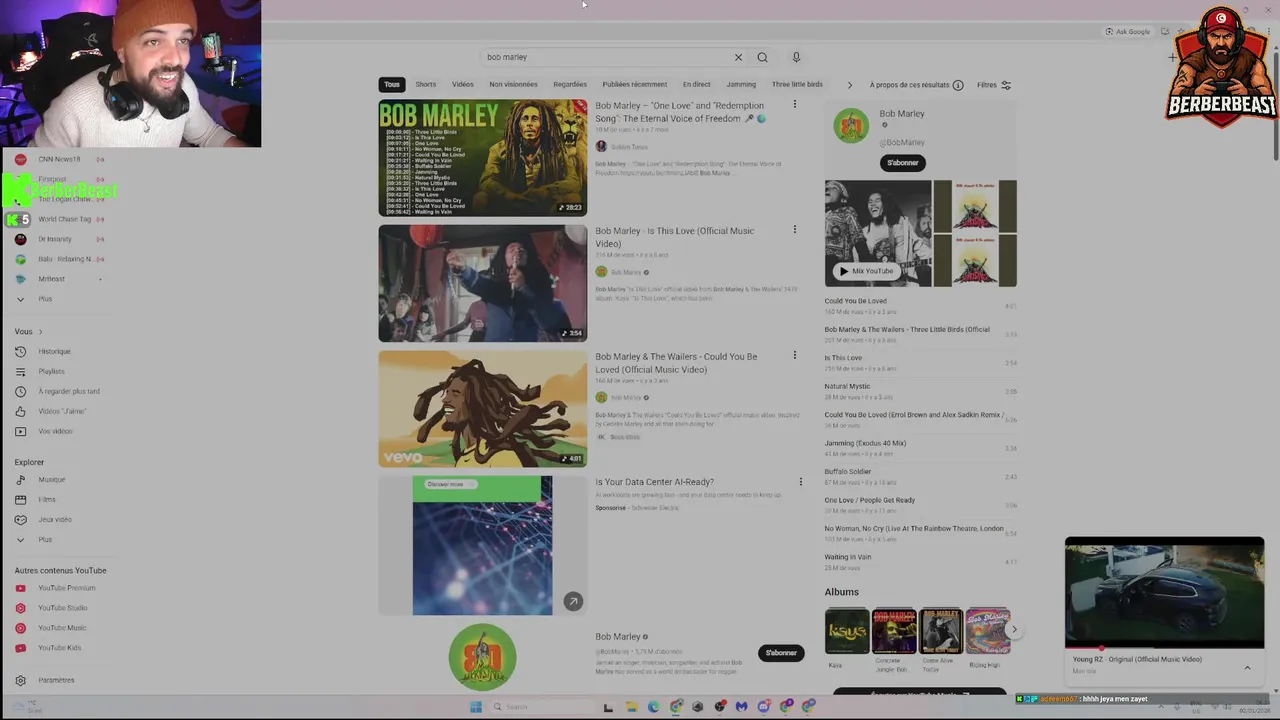Open more options for 'Is This Love' video

(x=795, y=229)
